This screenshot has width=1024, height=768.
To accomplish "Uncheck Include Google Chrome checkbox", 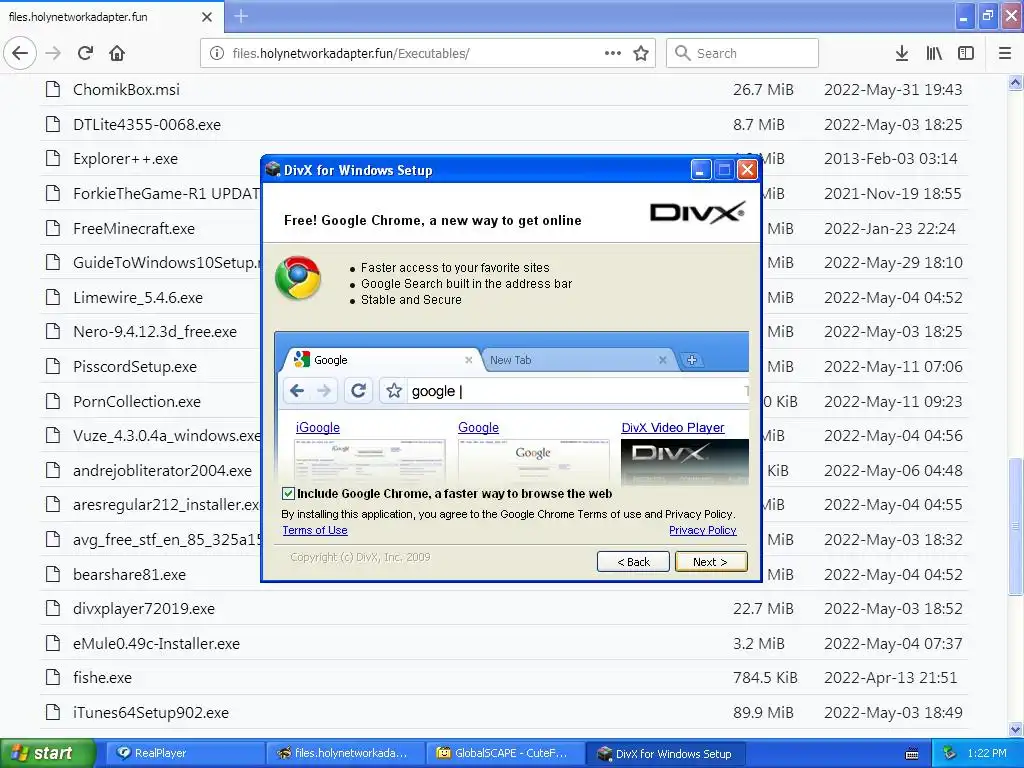I will click(x=288, y=493).
